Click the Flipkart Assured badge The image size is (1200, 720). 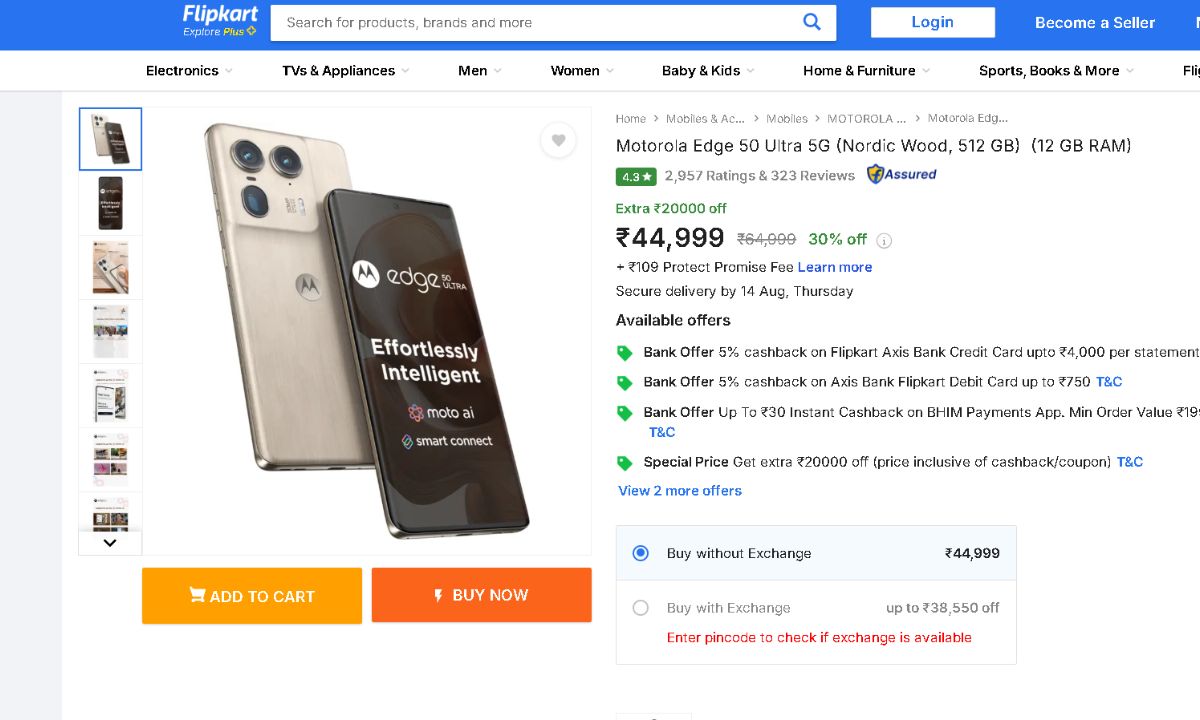tap(901, 174)
